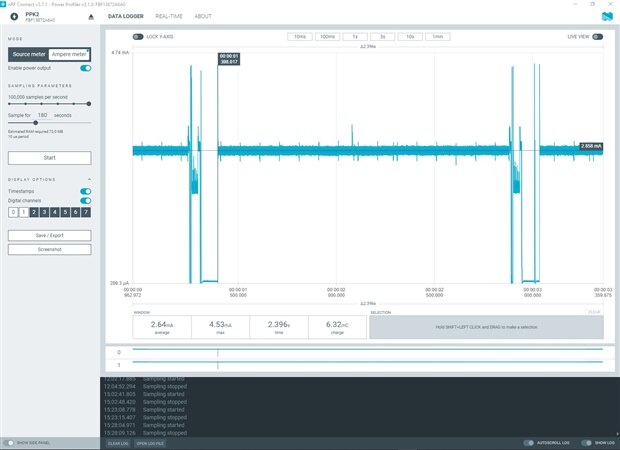Disable the Enable power output switch
The height and width of the screenshot is (450, 620).
point(85,68)
